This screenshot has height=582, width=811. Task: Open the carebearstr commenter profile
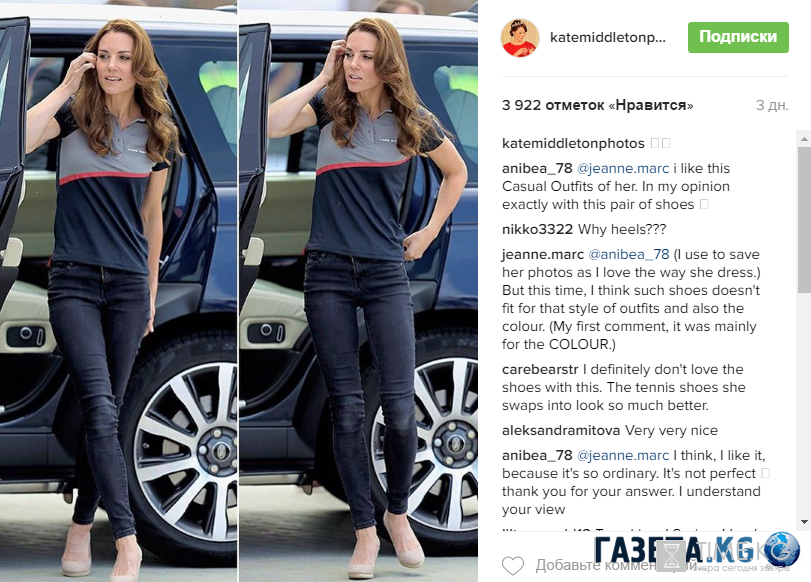pos(540,369)
